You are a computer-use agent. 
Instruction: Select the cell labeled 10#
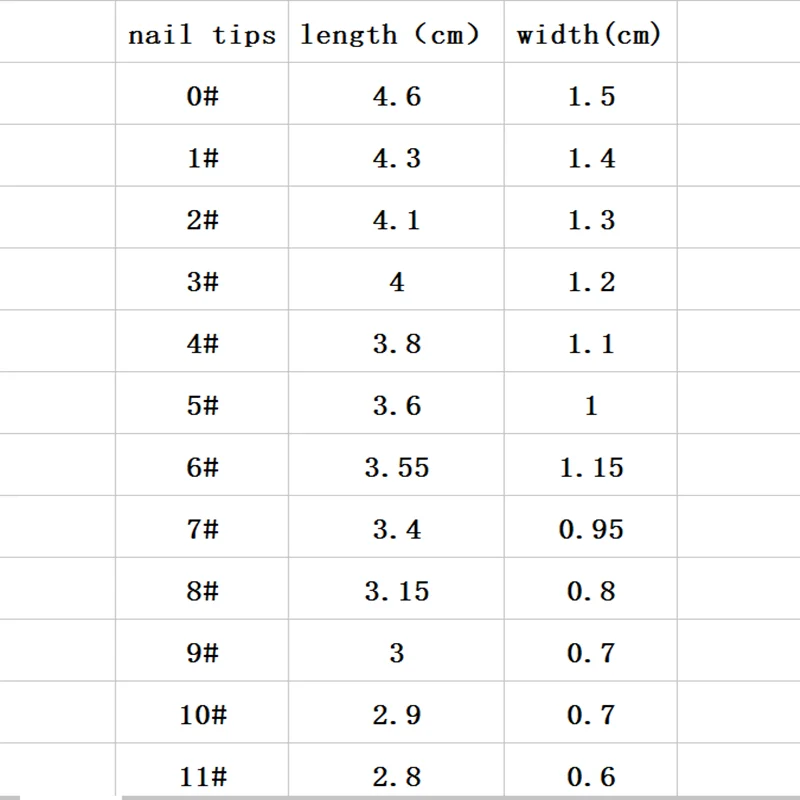coord(202,712)
